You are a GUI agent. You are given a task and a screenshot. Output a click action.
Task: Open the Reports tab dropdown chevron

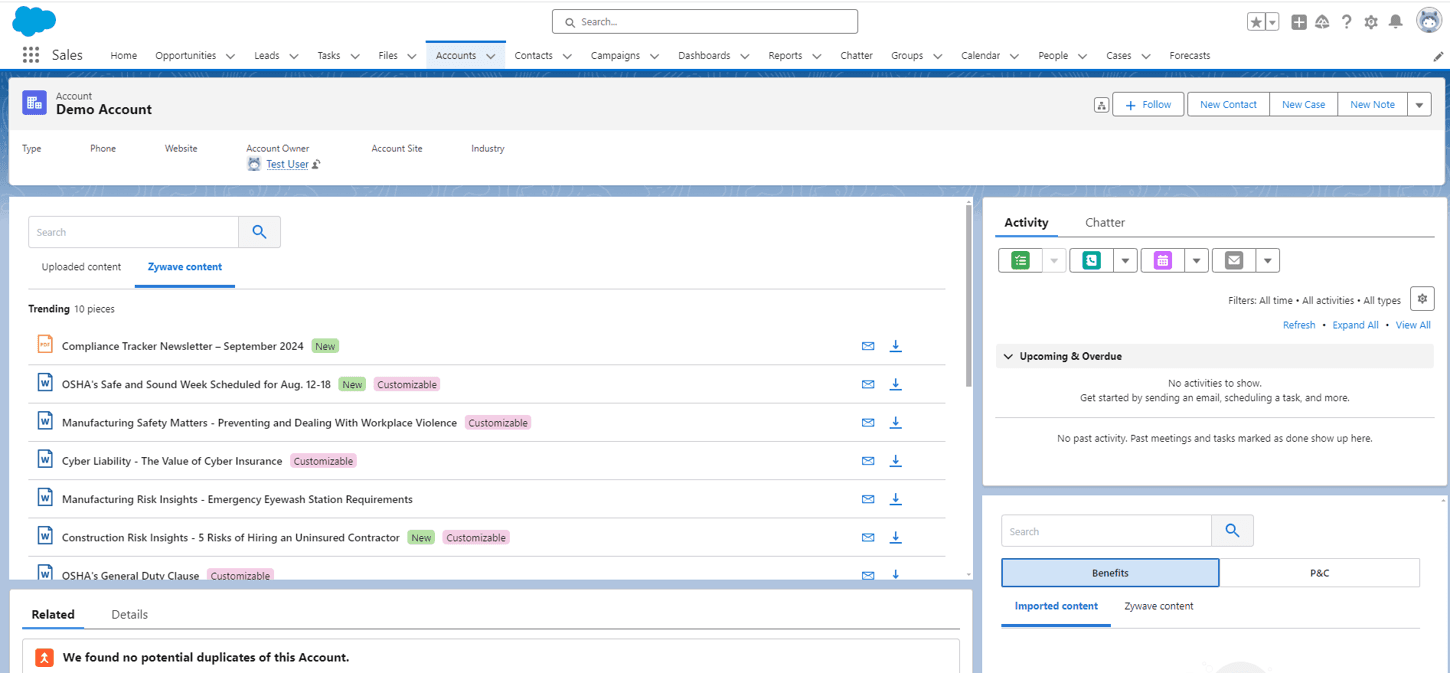(817, 57)
